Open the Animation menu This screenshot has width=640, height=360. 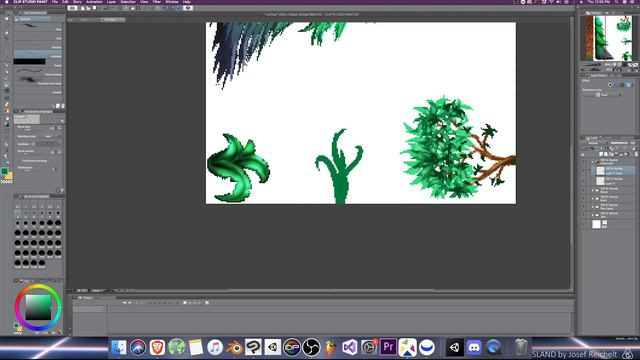(x=94, y=2)
